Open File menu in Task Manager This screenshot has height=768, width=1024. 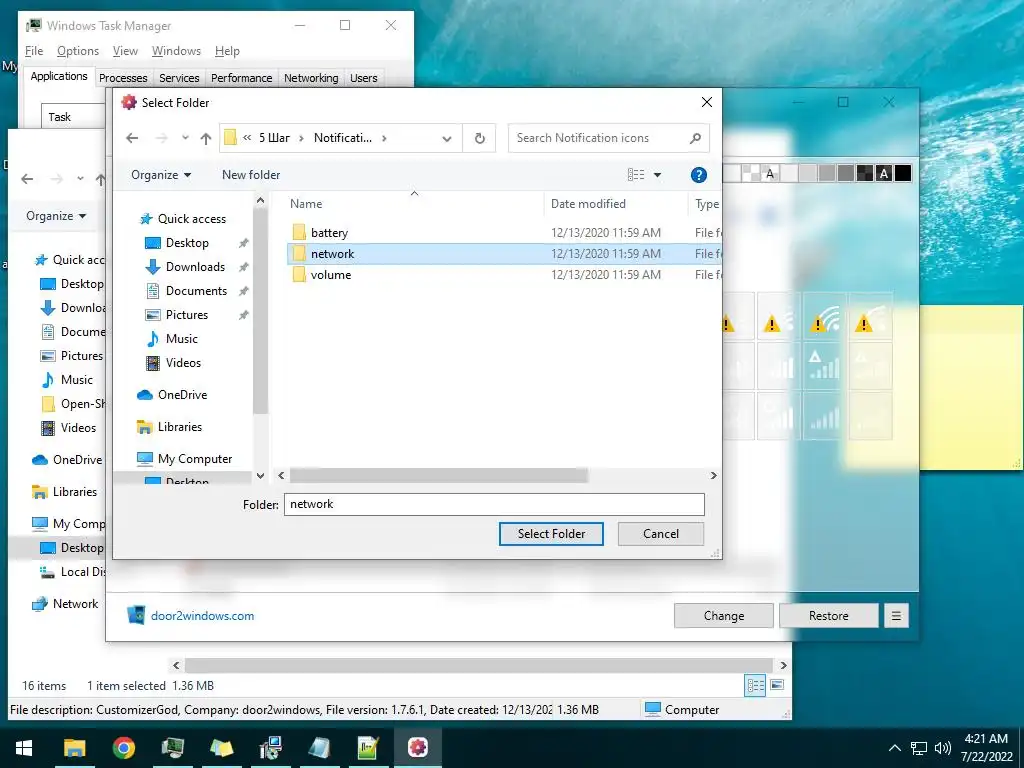click(34, 51)
